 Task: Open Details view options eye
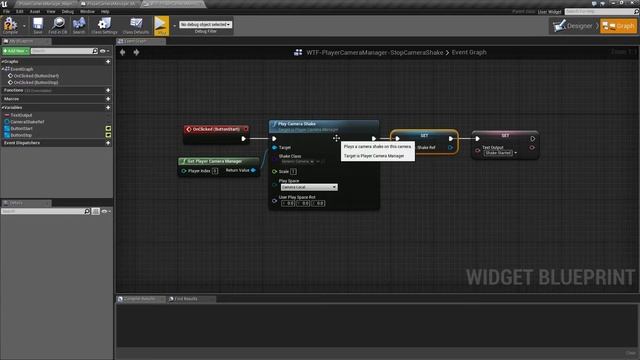click(x=106, y=211)
